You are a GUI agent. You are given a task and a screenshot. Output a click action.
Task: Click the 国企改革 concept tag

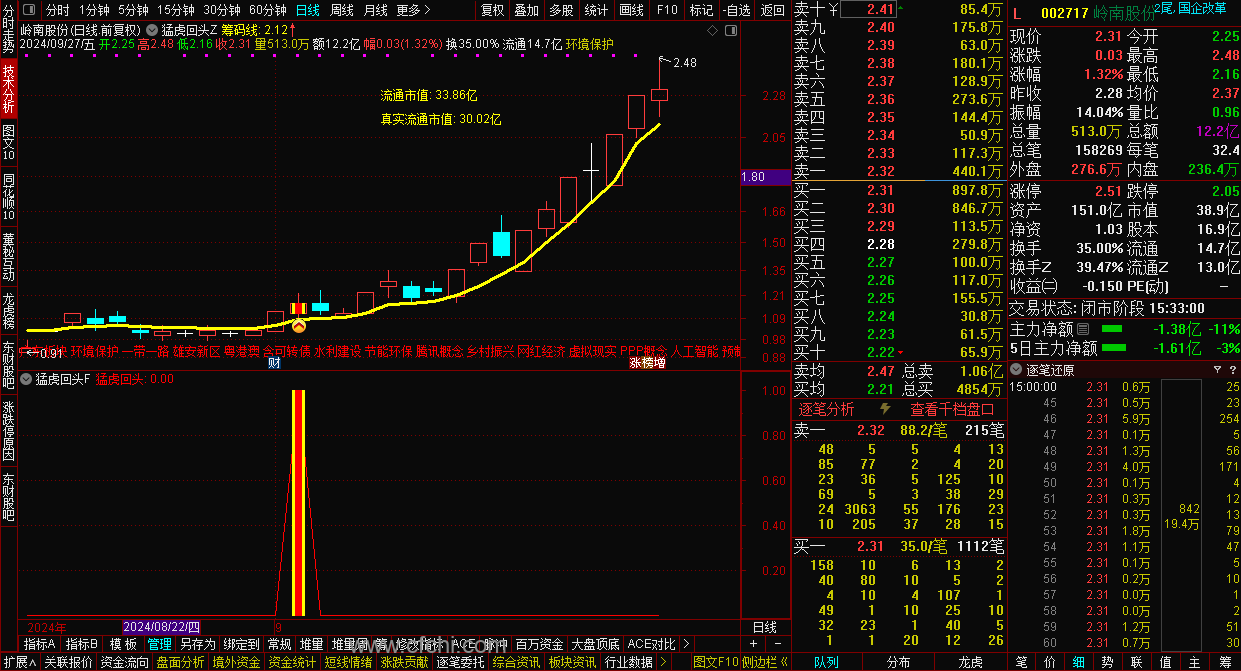pyautogui.click(x=1203, y=8)
